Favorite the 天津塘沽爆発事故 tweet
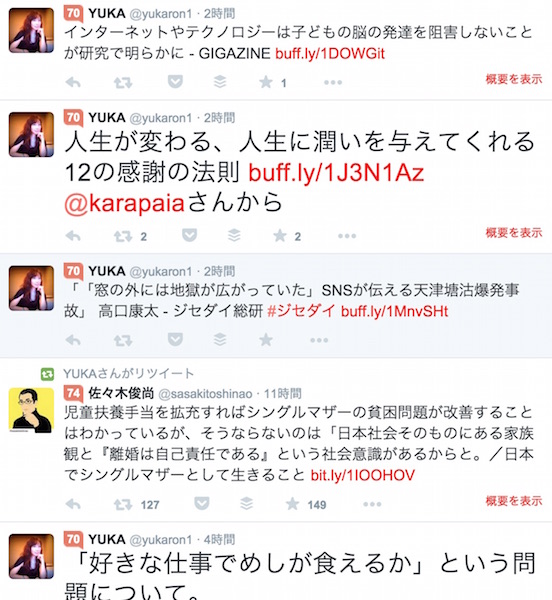Viewport: 552px width, 600px height. tap(266, 339)
